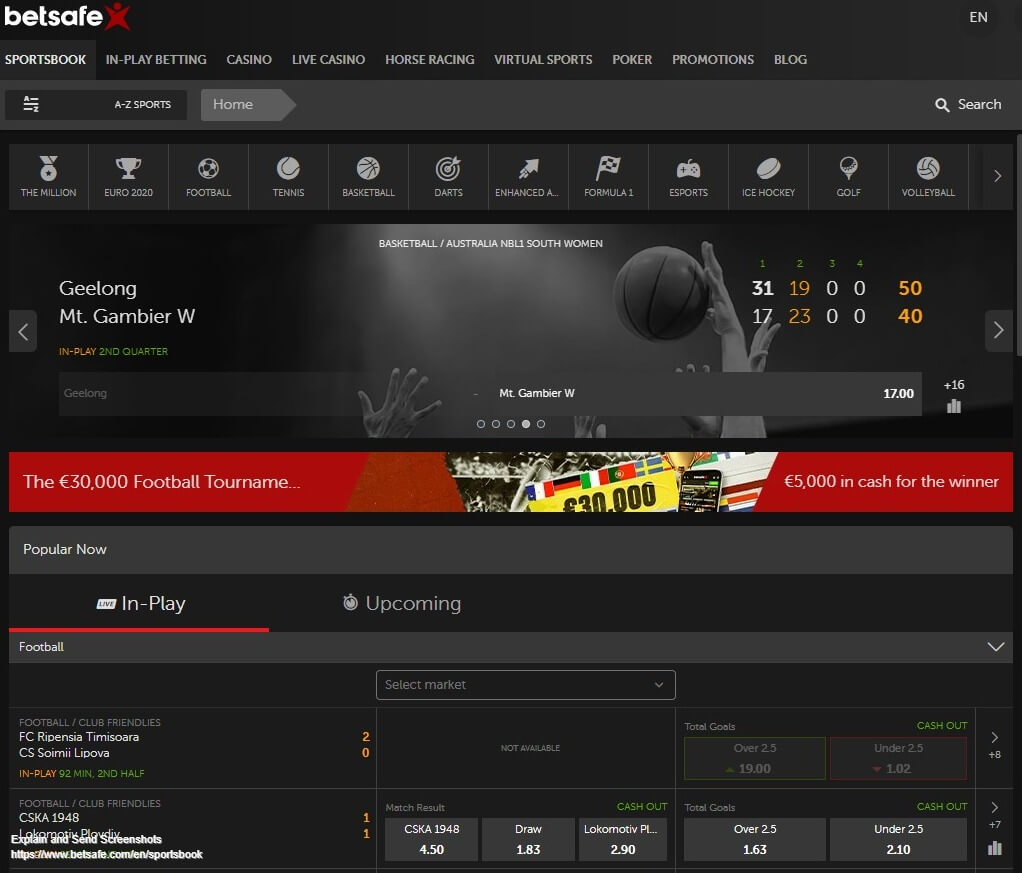Click the Popular Now header
This screenshot has height=873, width=1022.
(x=511, y=550)
